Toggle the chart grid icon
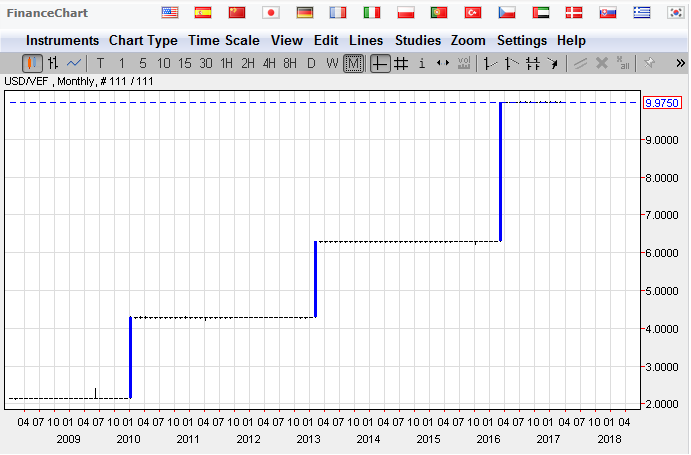691x455 pixels. (401, 64)
